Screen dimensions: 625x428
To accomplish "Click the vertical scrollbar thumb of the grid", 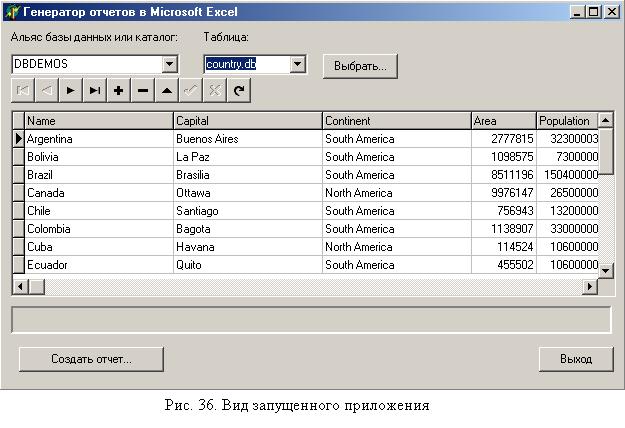I will (605, 151).
